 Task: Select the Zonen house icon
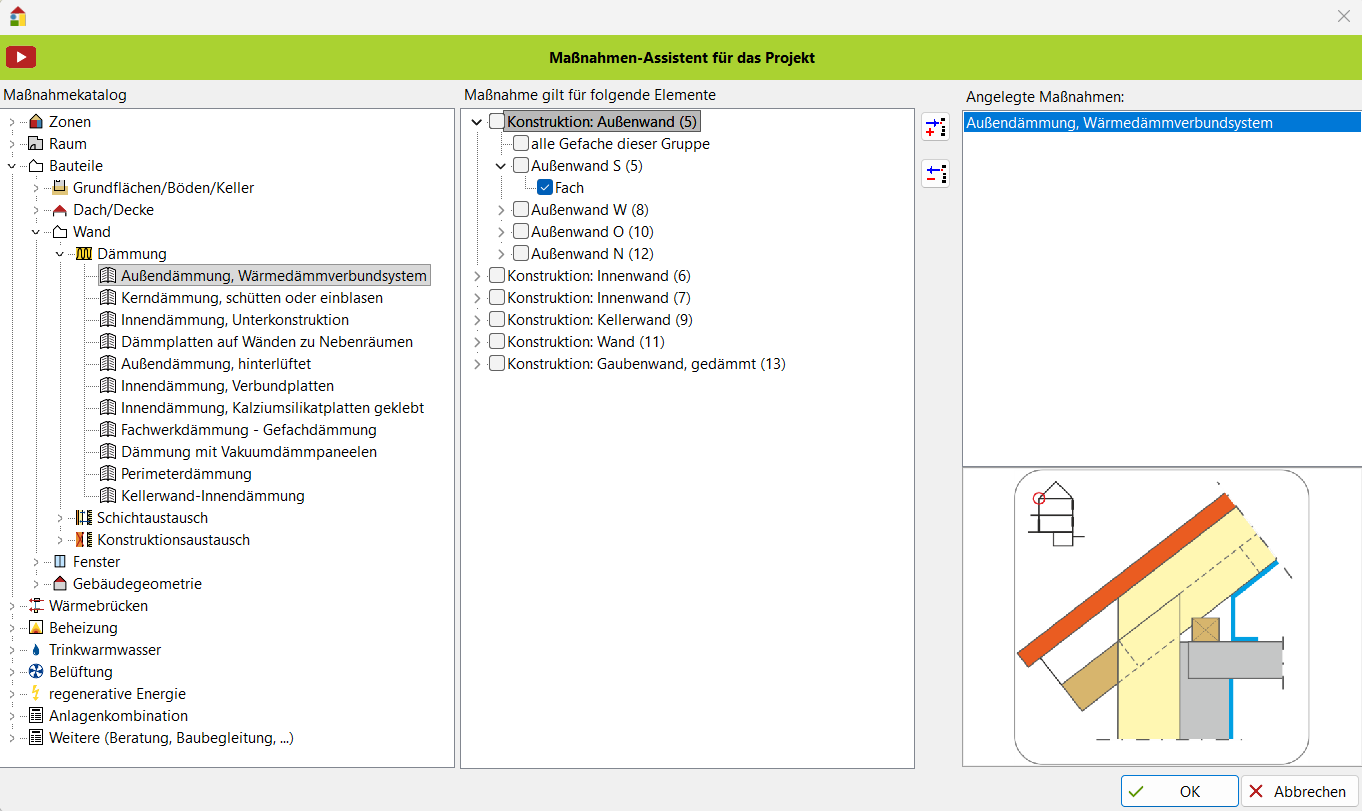[37, 122]
